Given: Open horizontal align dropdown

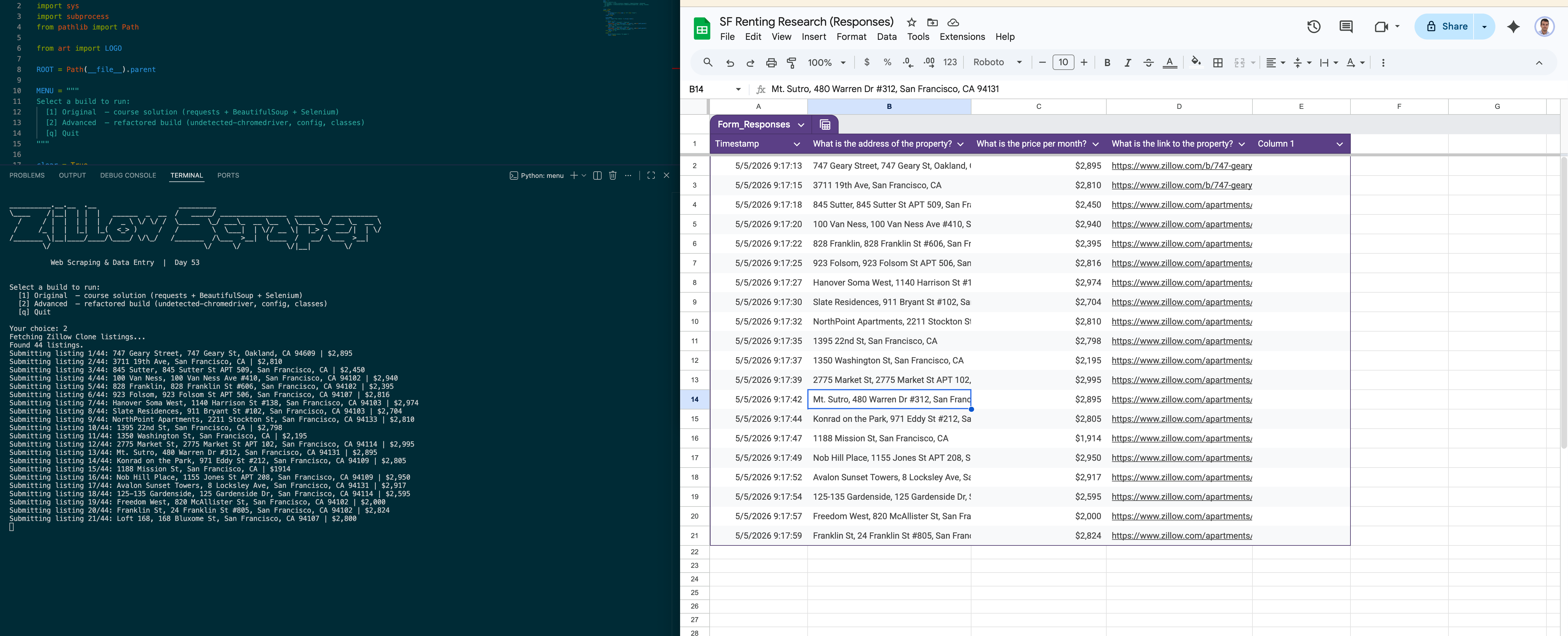Looking at the screenshot, I should 1275,63.
